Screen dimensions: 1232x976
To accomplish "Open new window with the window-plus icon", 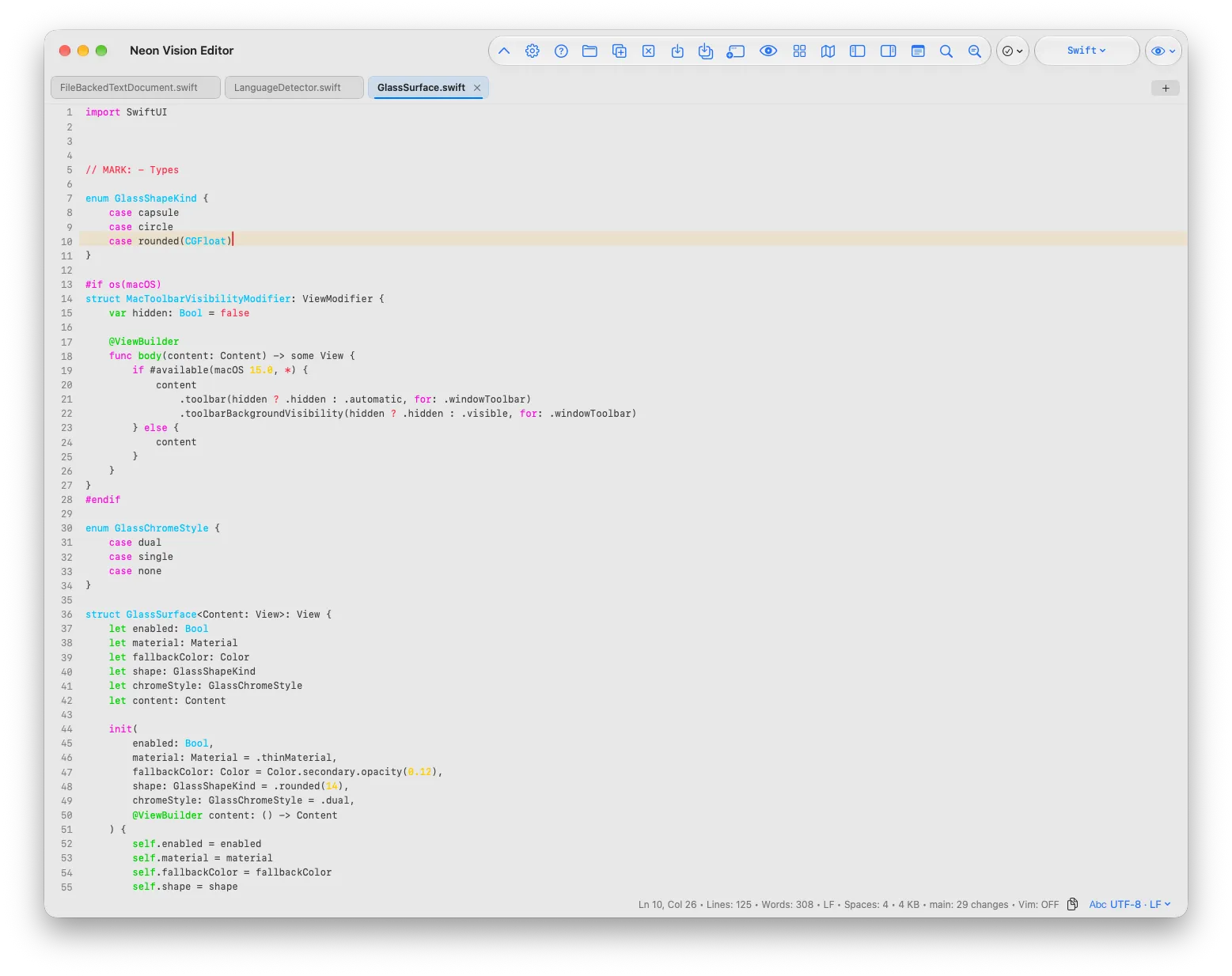I will tap(736, 51).
